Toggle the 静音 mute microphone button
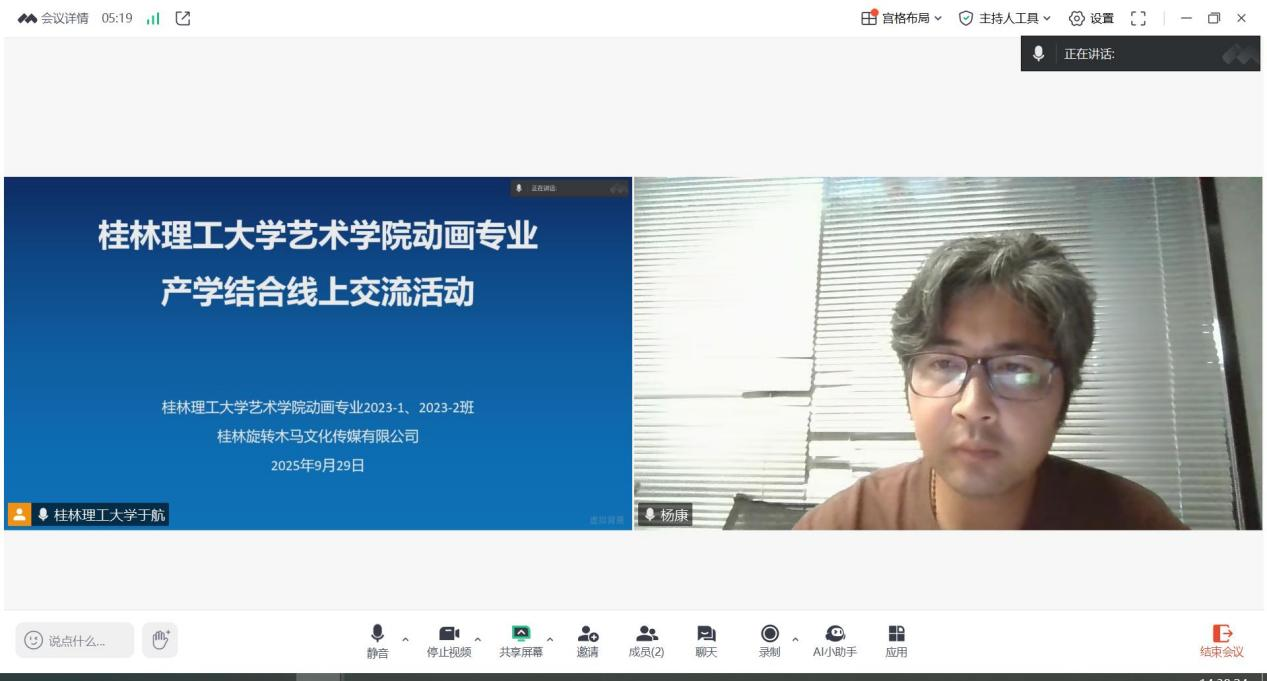 tap(377, 638)
